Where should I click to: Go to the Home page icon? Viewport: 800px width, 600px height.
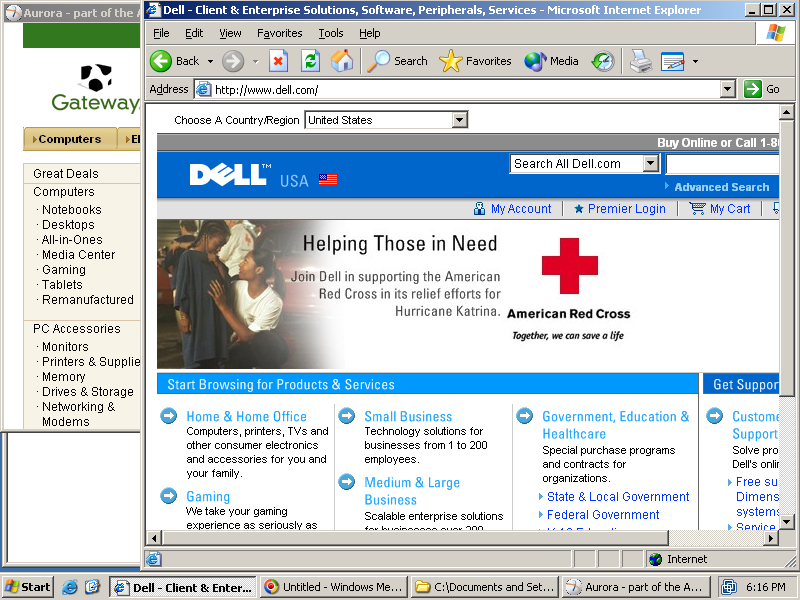342,61
